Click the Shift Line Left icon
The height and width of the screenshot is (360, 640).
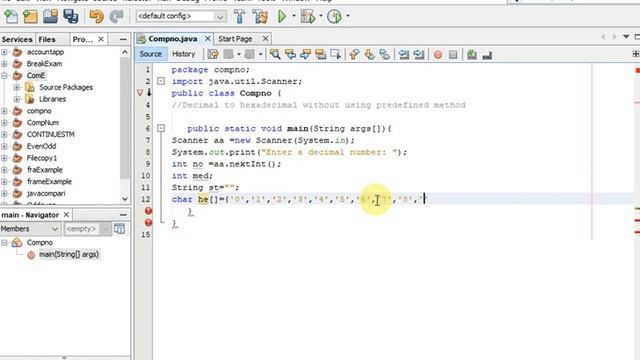click(404, 54)
